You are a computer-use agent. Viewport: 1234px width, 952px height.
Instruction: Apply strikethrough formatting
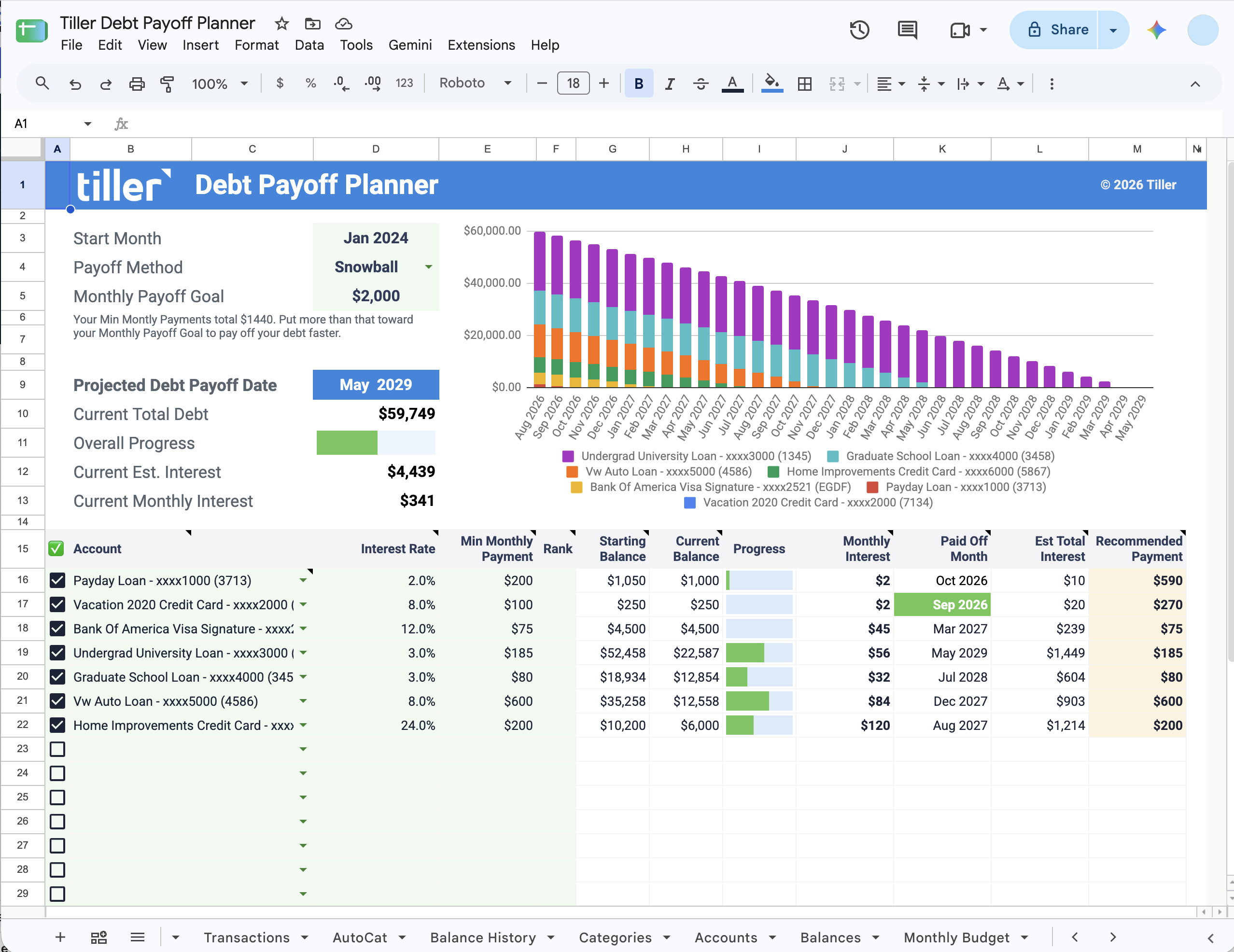tap(701, 84)
